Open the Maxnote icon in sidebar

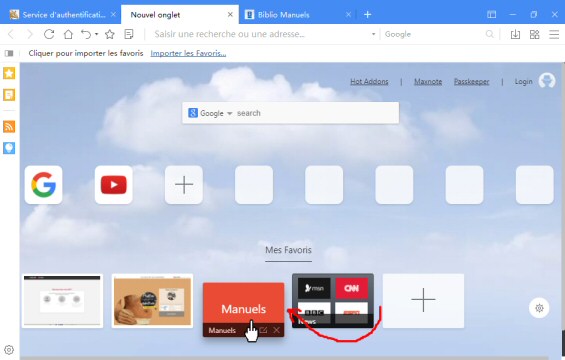point(9,95)
